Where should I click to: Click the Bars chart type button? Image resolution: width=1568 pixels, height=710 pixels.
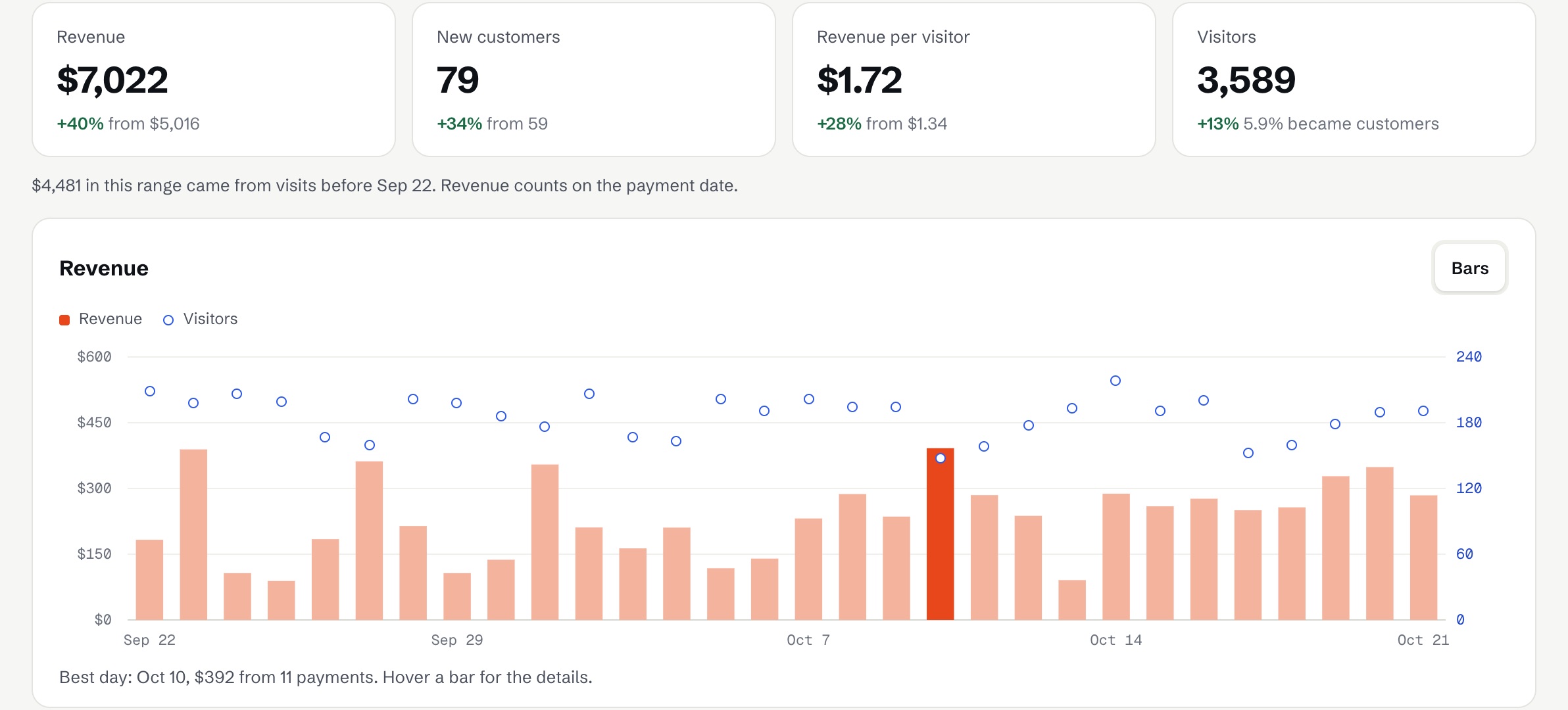coord(1470,268)
